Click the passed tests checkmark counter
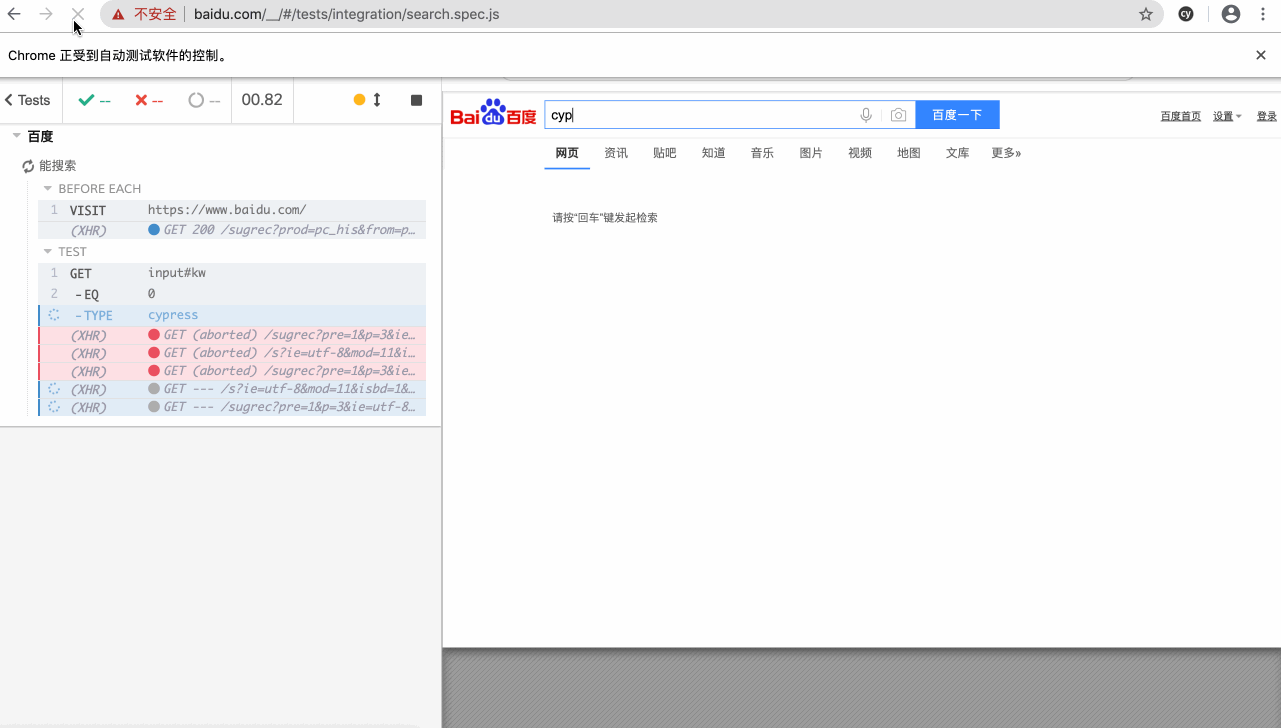 click(94, 100)
